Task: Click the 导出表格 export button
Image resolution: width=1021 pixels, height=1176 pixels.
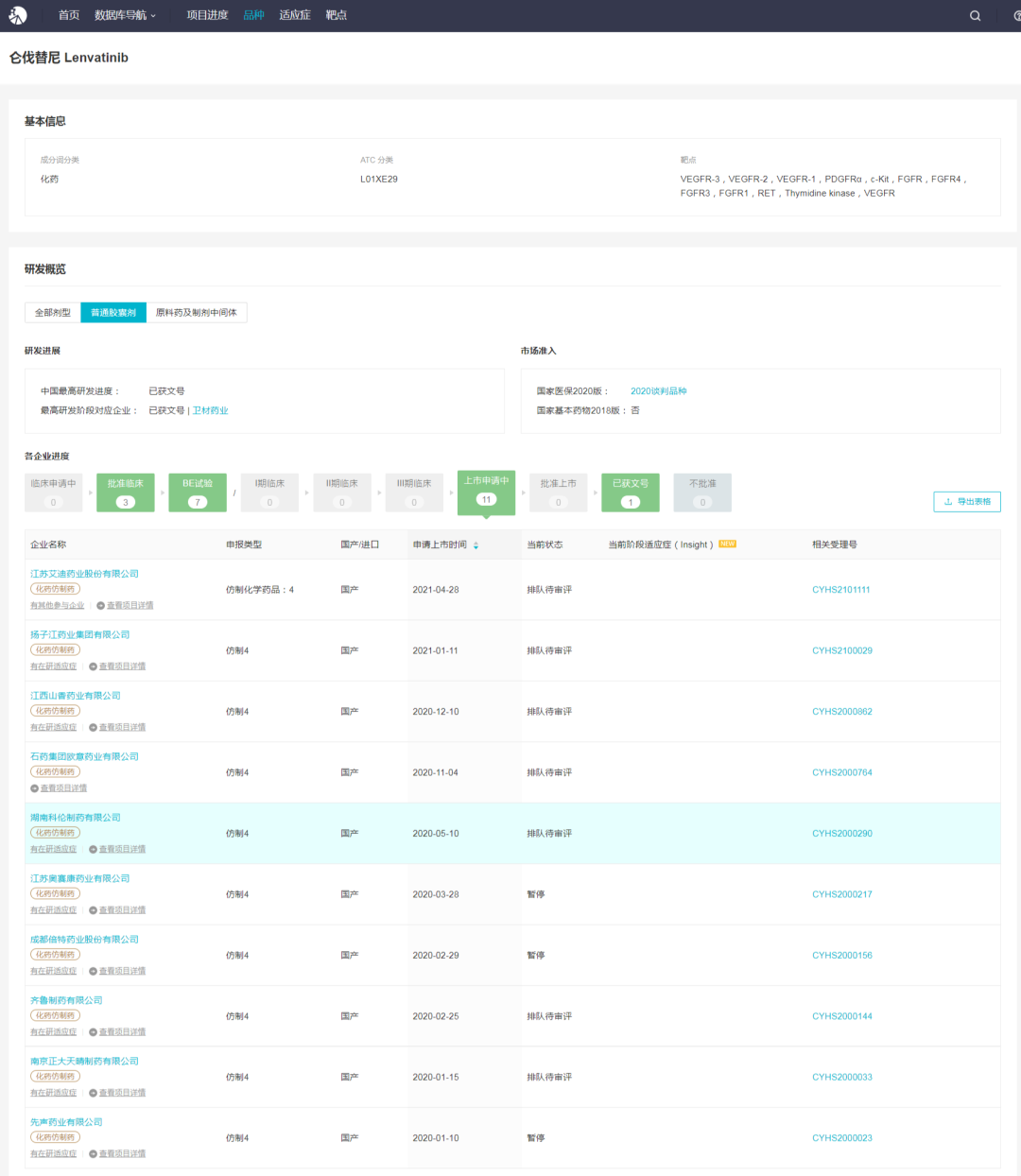Action: (967, 502)
